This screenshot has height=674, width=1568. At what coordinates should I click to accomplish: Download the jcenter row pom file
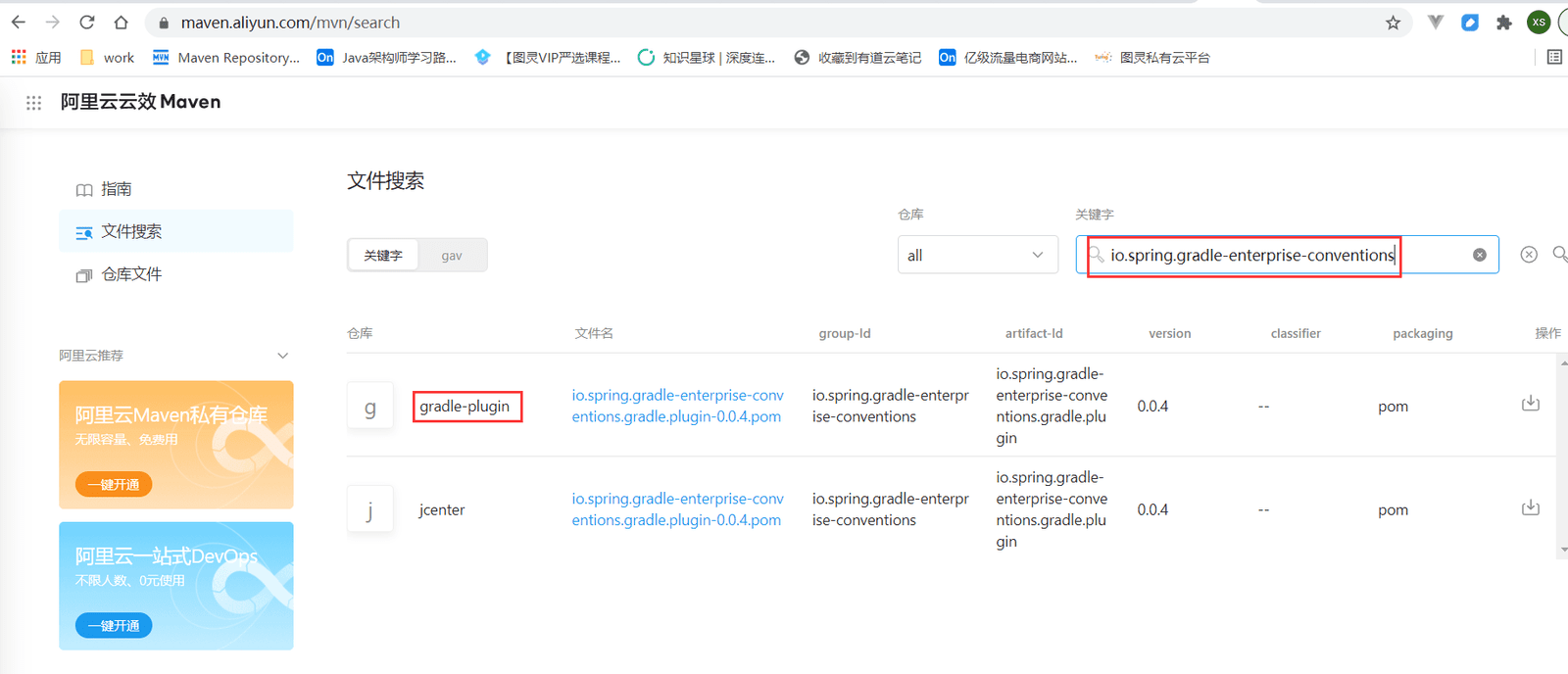[1530, 507]
